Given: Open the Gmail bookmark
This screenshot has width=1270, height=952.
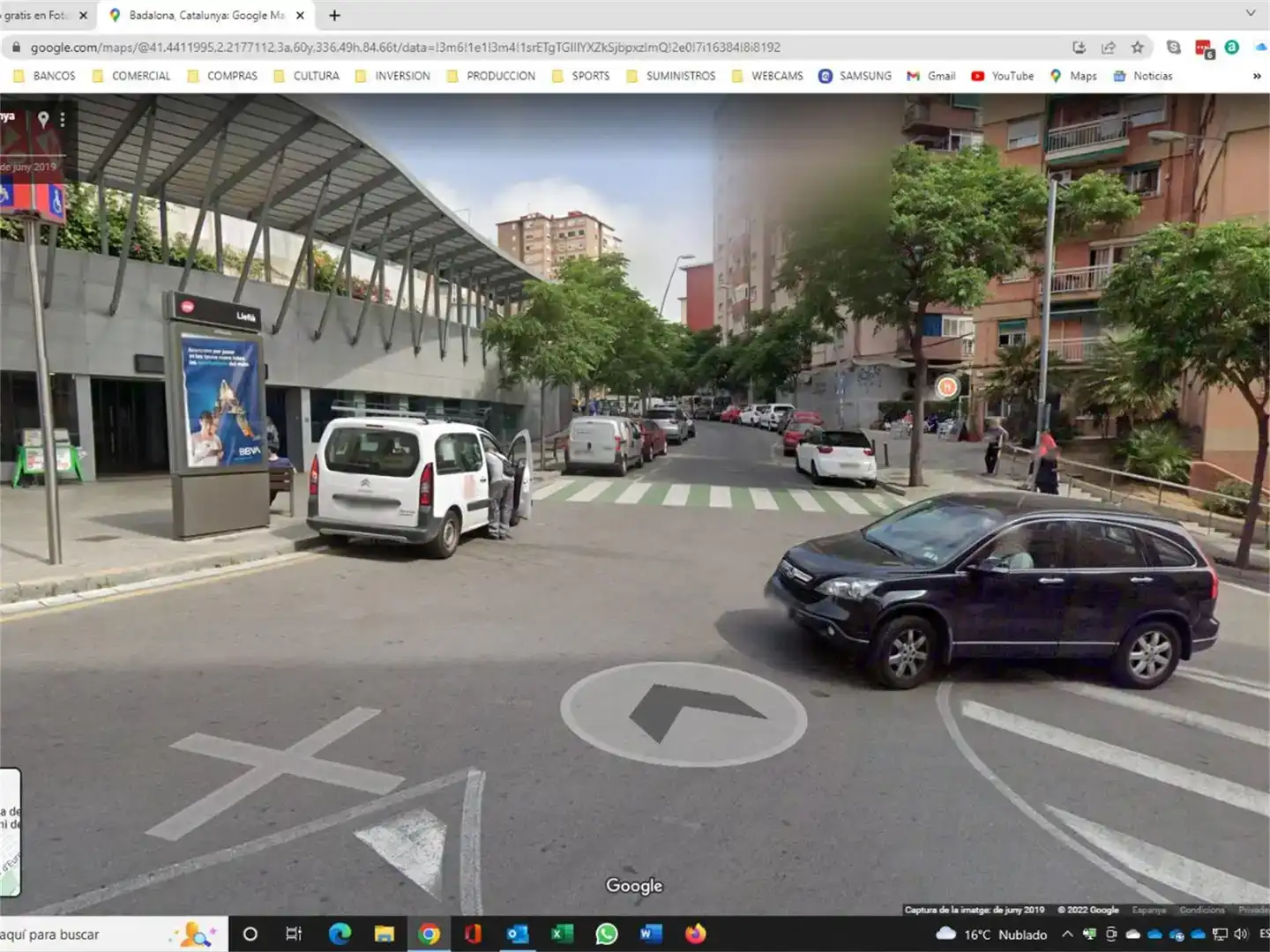Looking at the screenshot, I should [931, 77].
